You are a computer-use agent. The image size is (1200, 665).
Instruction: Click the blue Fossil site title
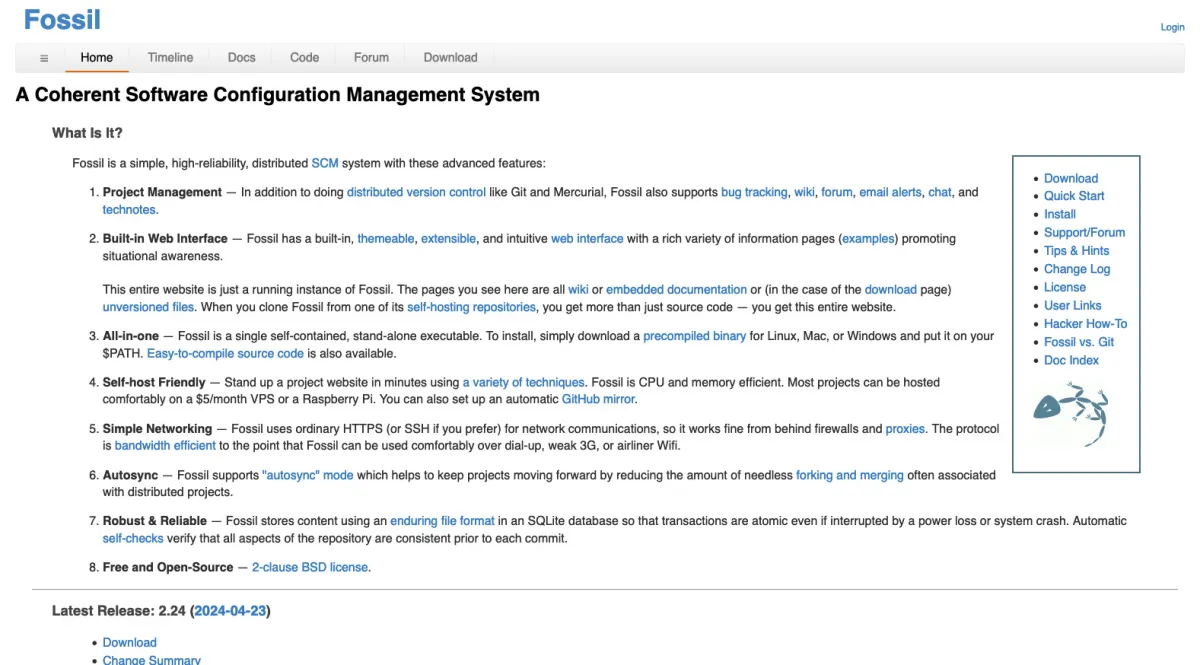pos(62,19)
